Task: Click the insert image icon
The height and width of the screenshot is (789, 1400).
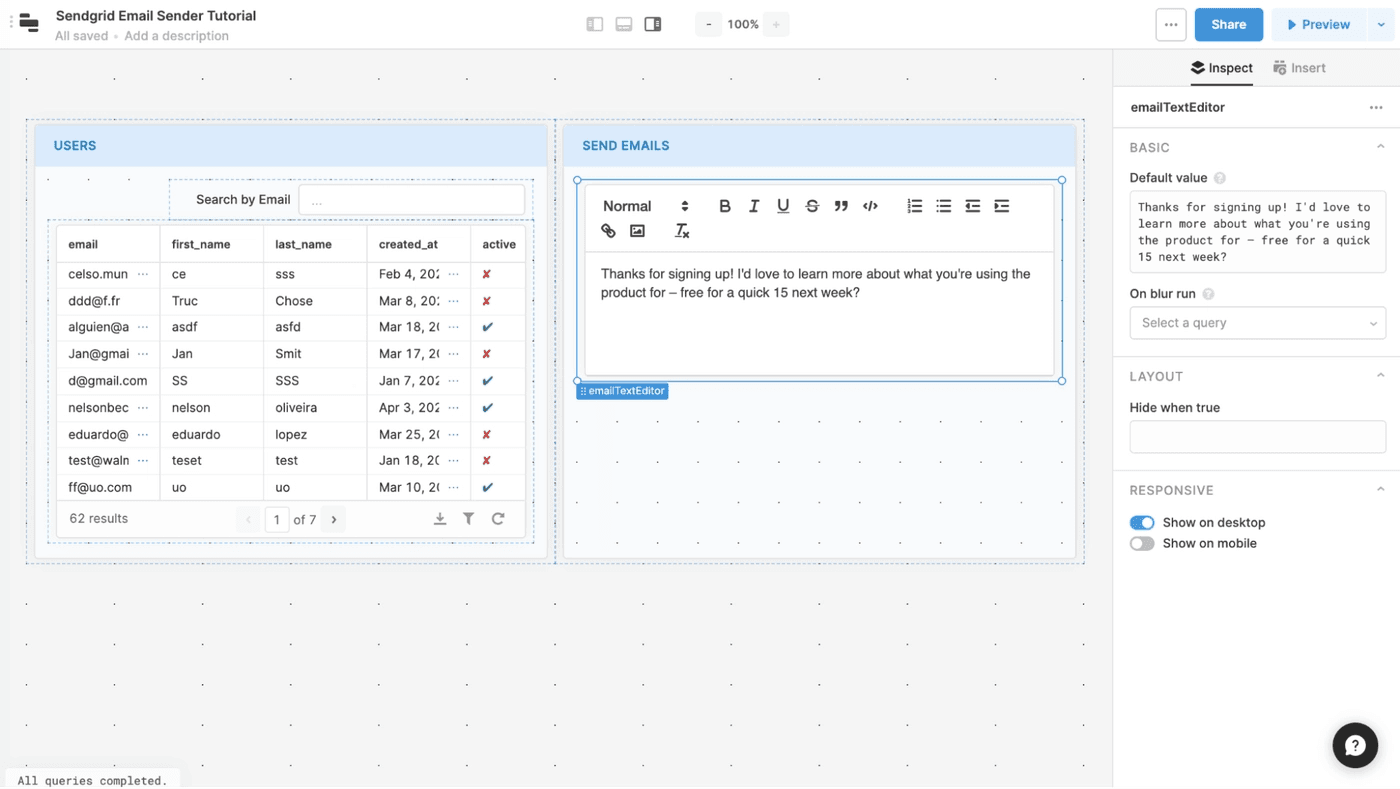Action: click(x=637, y=231)
